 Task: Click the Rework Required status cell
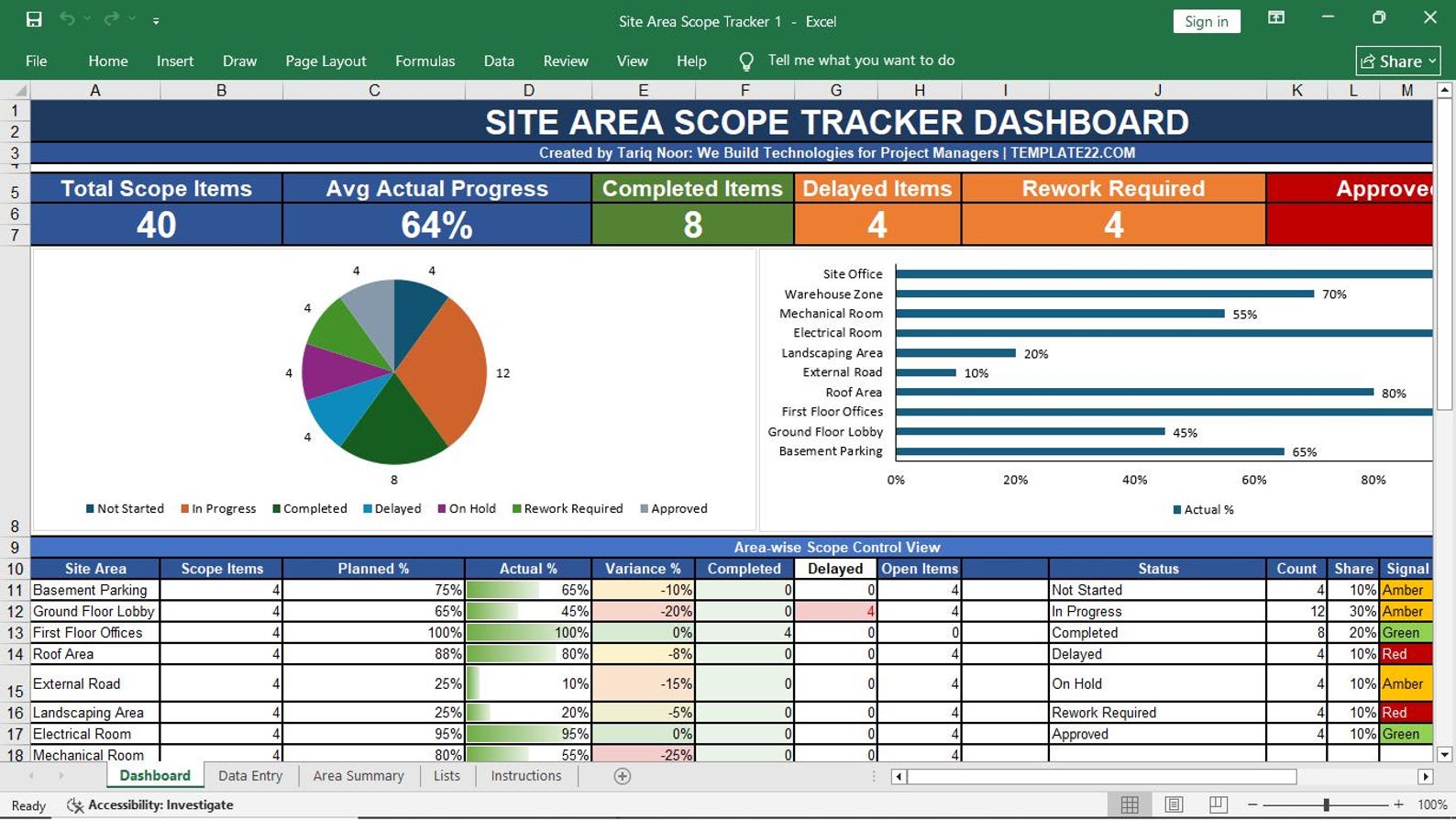tap(1157, 713)
